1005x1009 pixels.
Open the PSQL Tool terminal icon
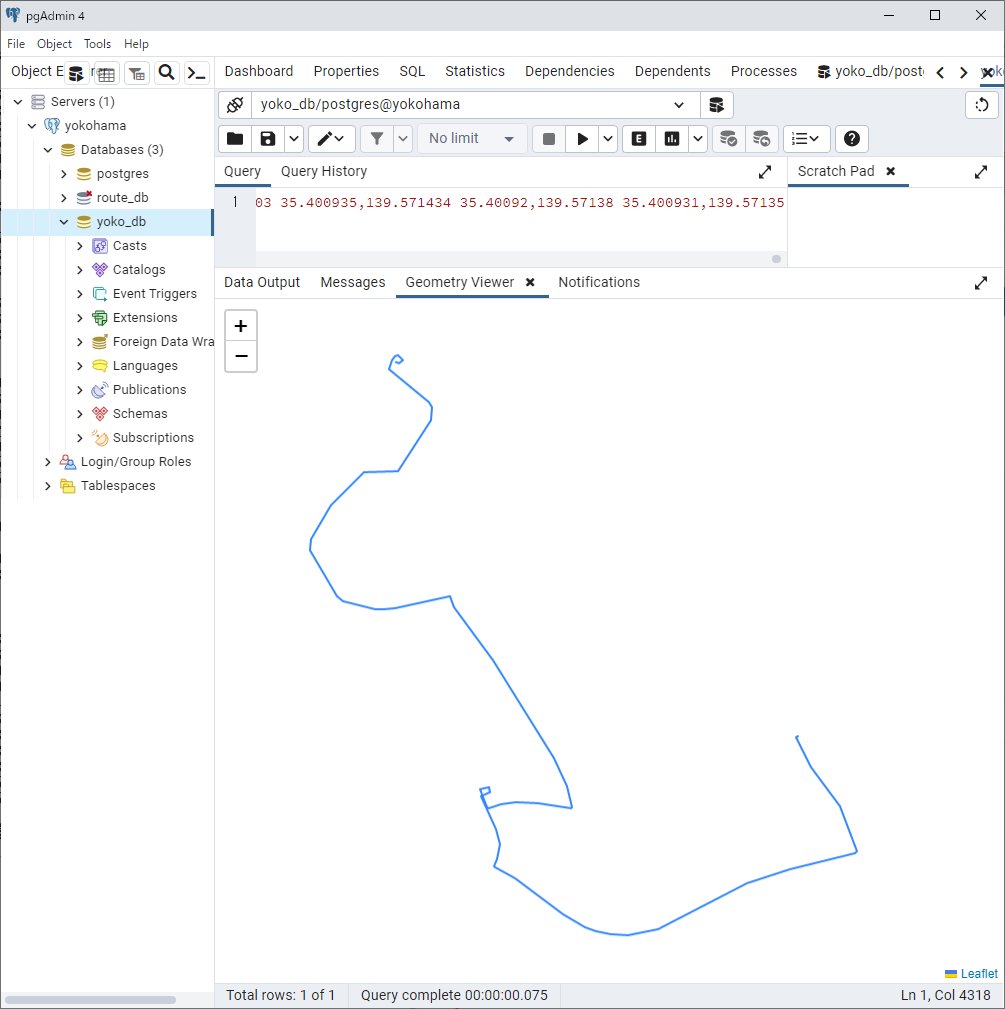click(x=197, y=73)
